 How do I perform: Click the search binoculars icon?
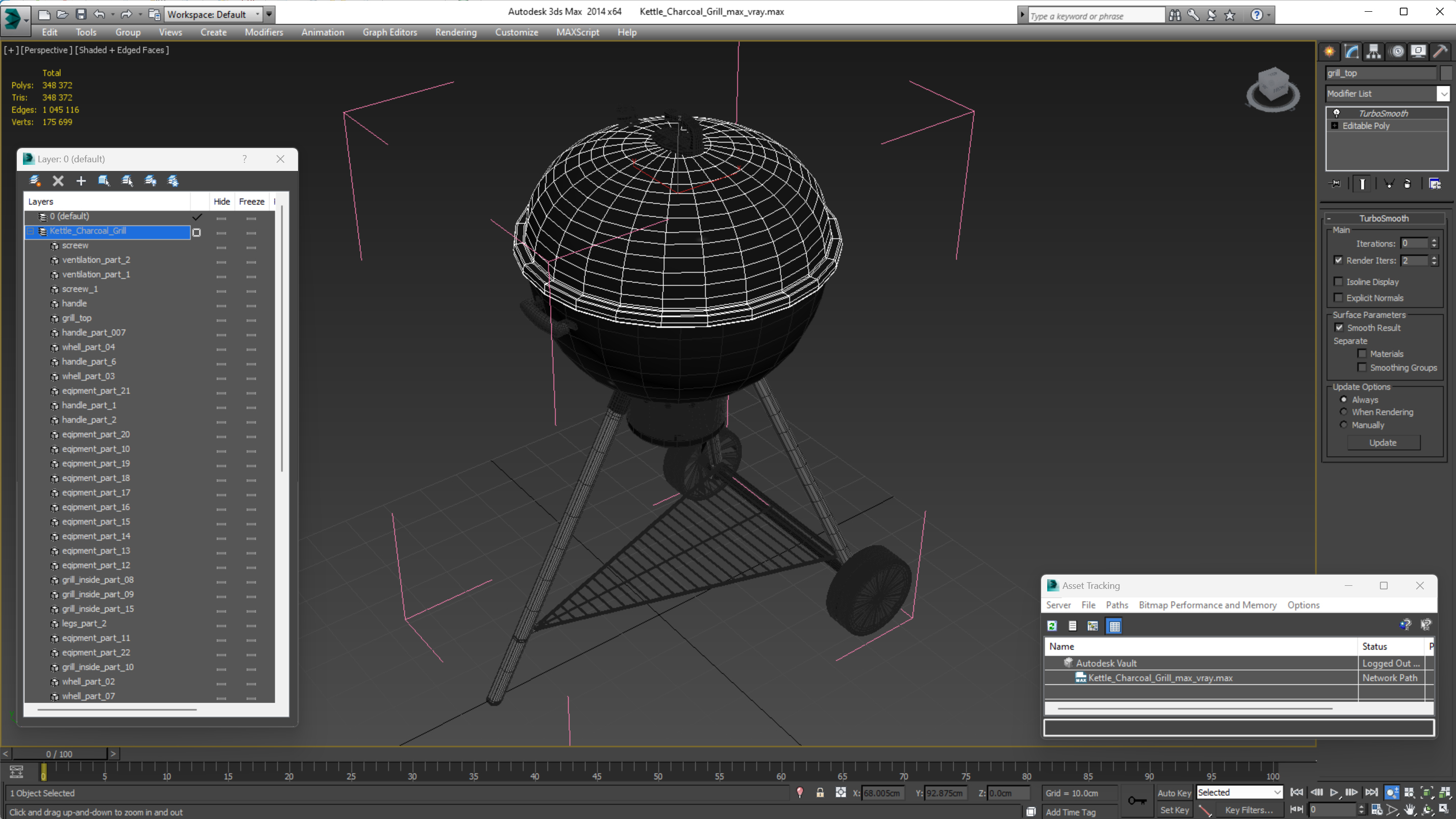point(1174,15)
